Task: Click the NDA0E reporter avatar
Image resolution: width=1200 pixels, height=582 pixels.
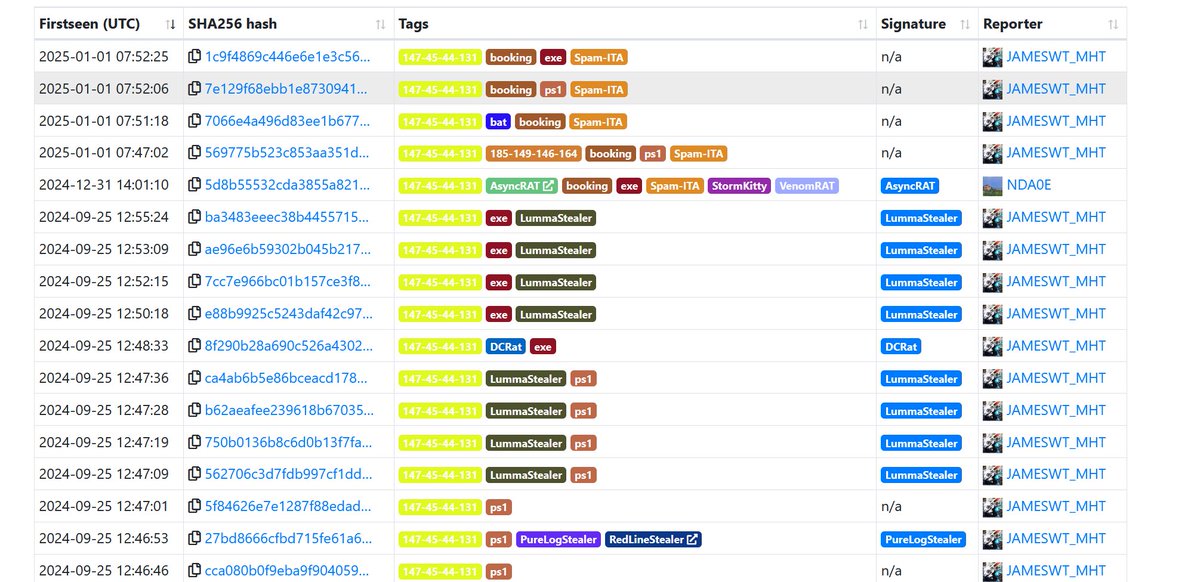Action: pos(992,185)
